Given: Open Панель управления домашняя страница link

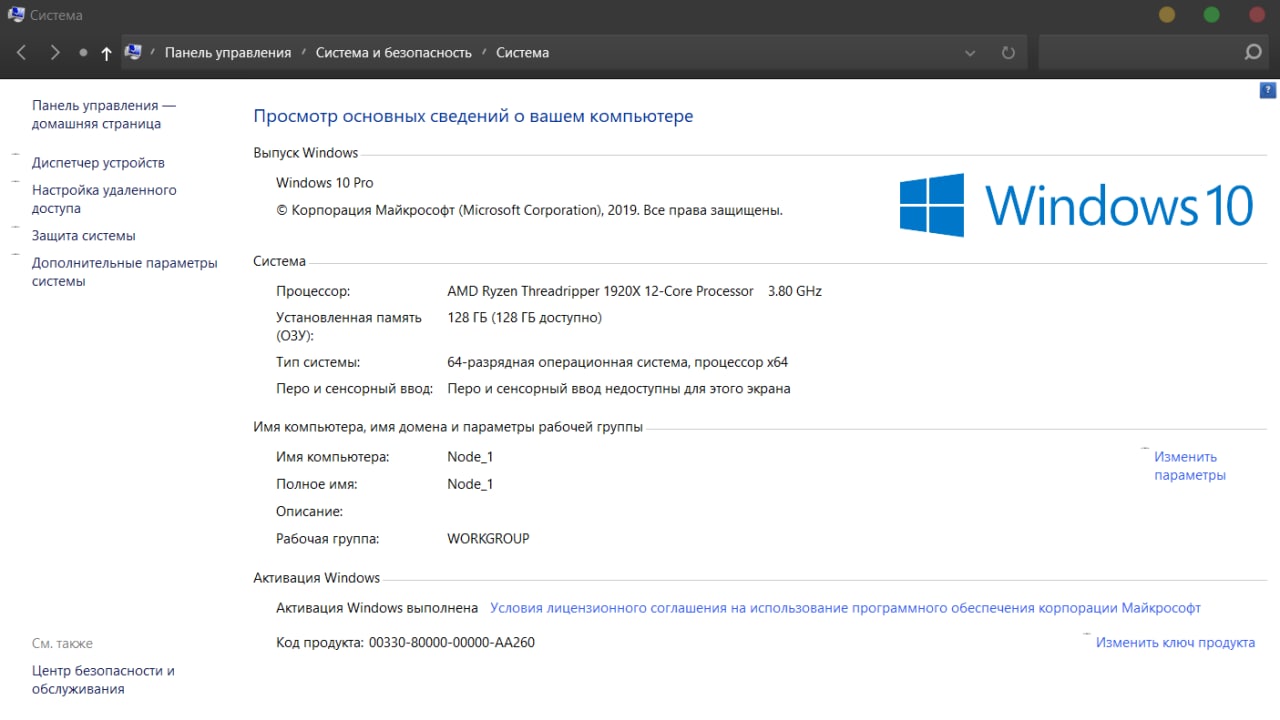Looking at the screenshot, I should pos(104,115).
